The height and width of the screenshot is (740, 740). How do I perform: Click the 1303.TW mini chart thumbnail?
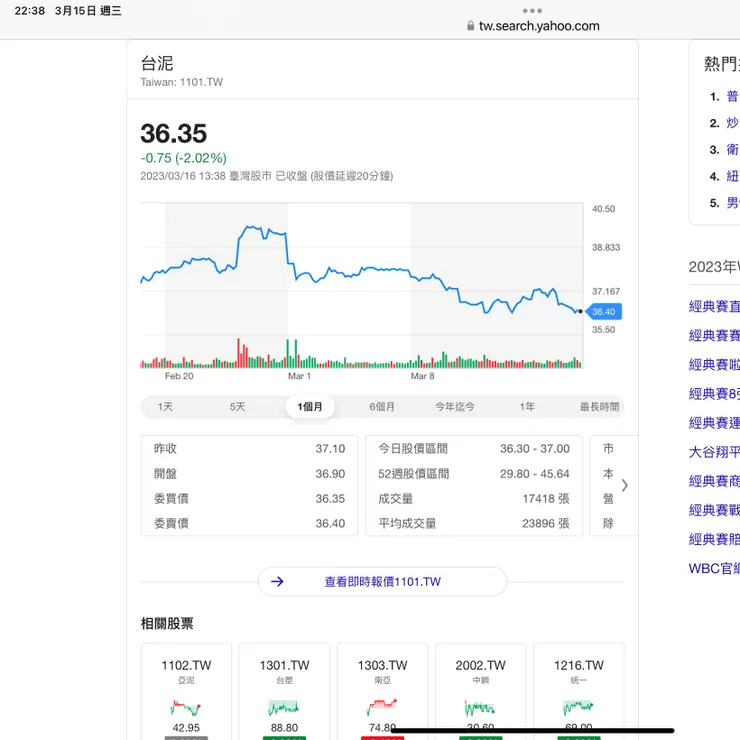[382, 707]
